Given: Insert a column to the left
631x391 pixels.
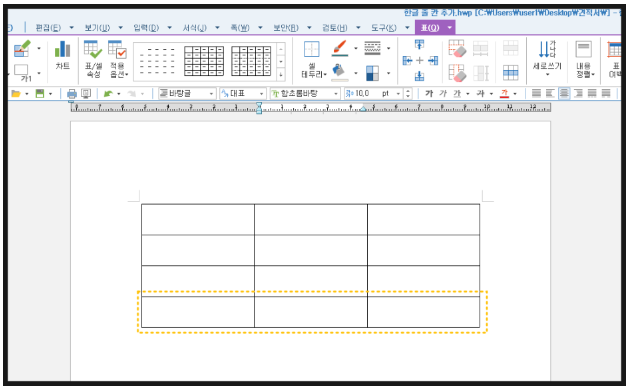Looking at the screenshot, I should tap(407, 60).
